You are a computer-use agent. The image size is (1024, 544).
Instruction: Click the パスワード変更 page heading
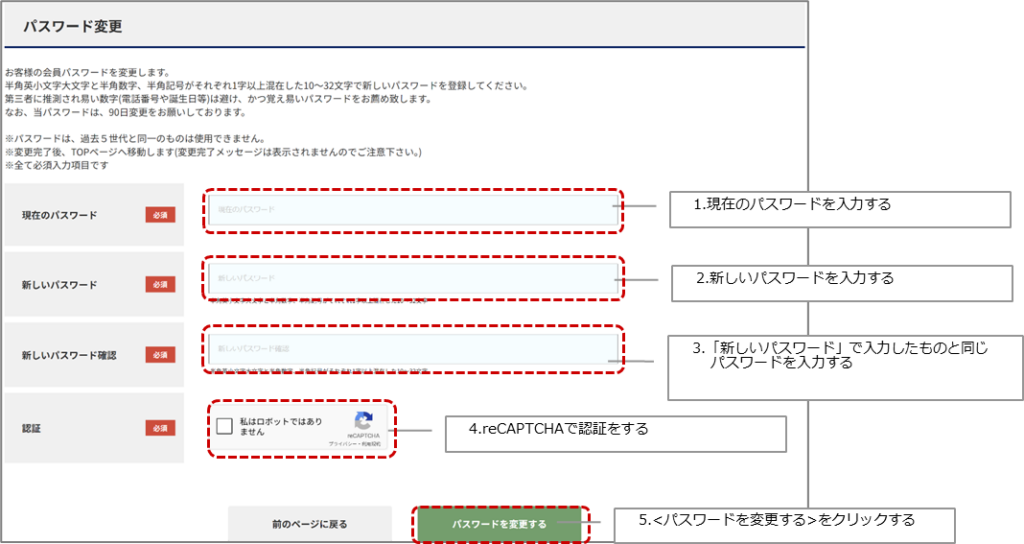tap(73, 27)
